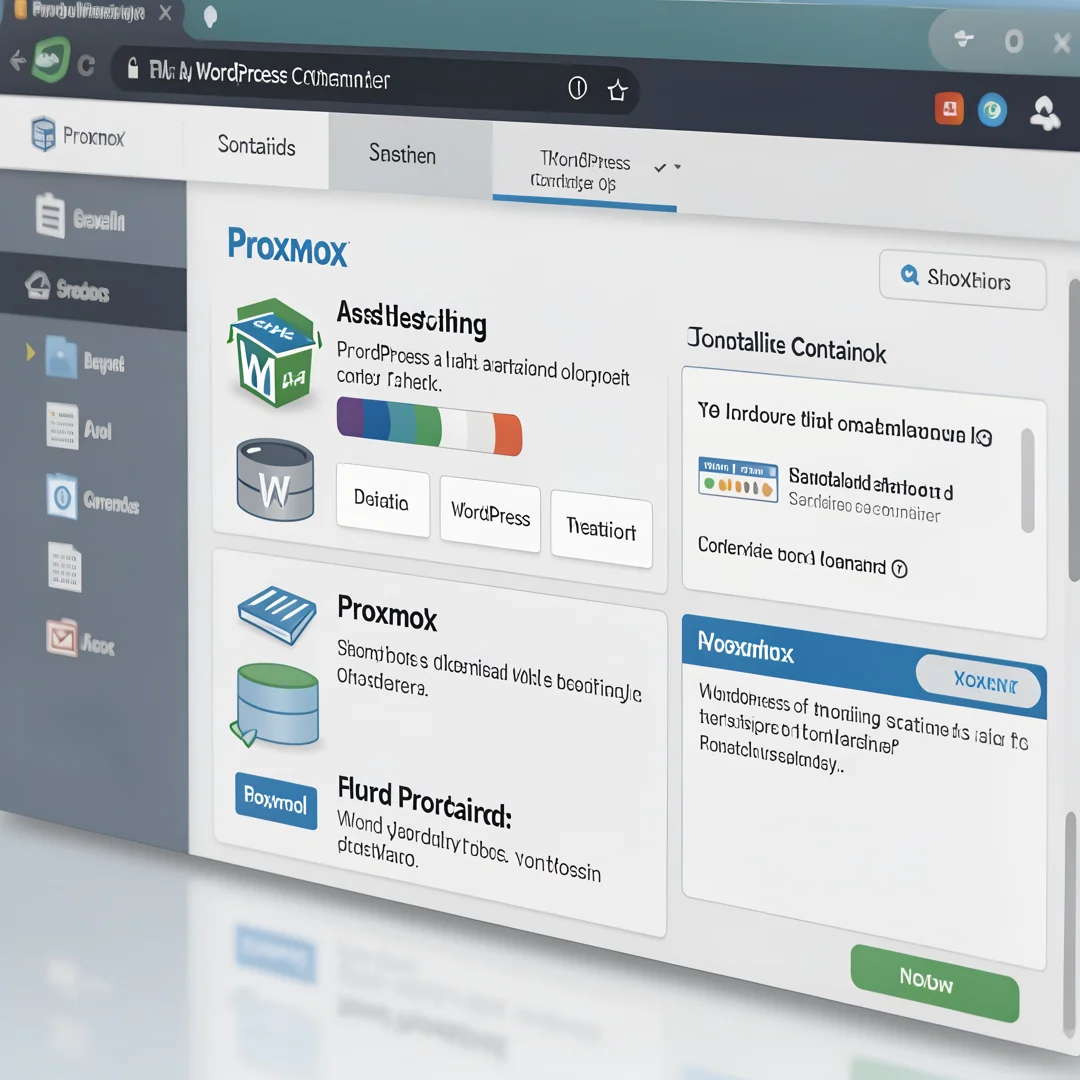The image size is (1080, 1080).
Task: Click the WordPress Container address bar
Action: pos(374,79)
